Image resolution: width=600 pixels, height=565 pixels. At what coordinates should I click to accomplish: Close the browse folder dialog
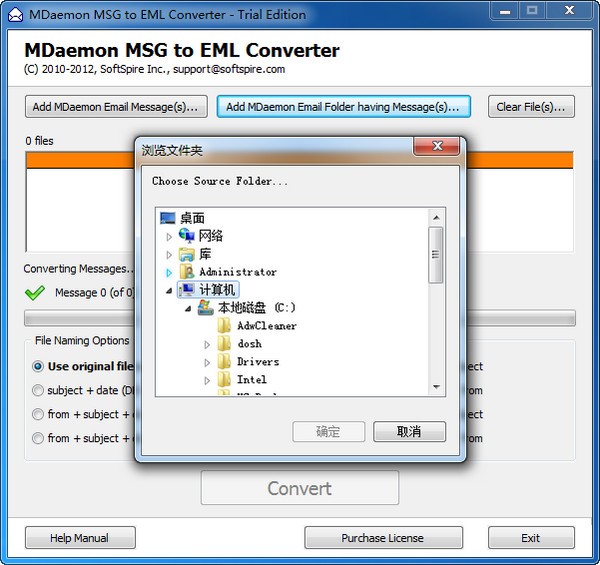coord(437,146)
